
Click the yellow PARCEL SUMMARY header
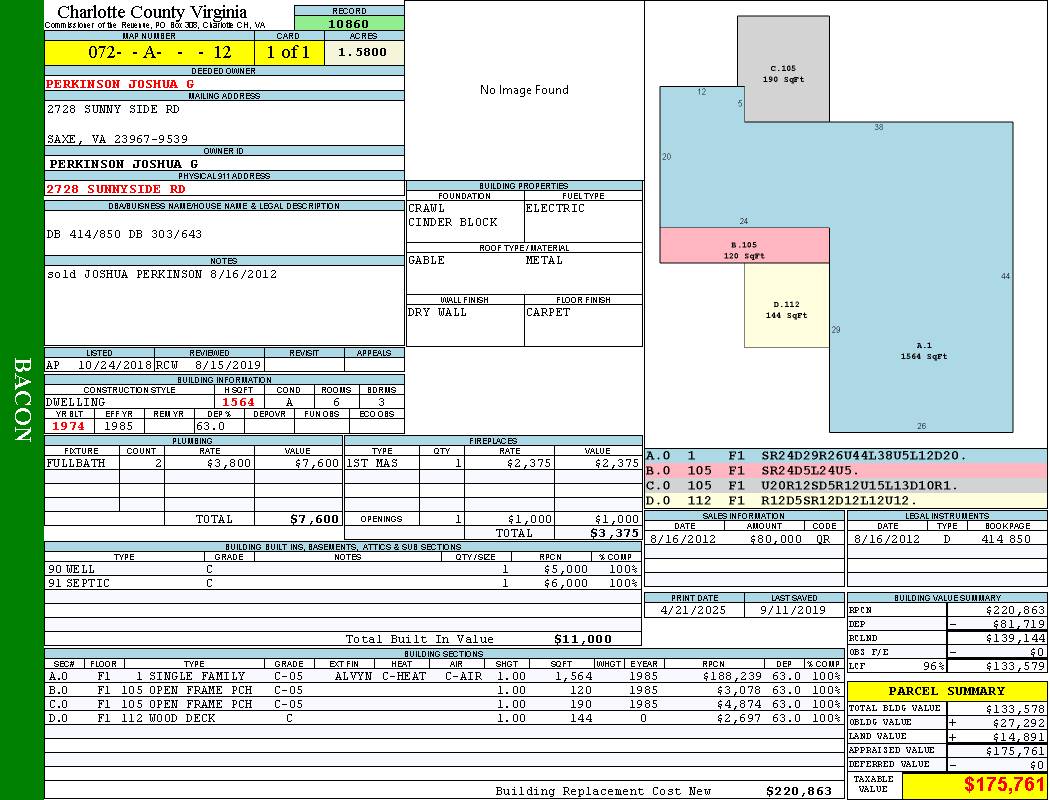pyautogui.click(x=946, y=691)
